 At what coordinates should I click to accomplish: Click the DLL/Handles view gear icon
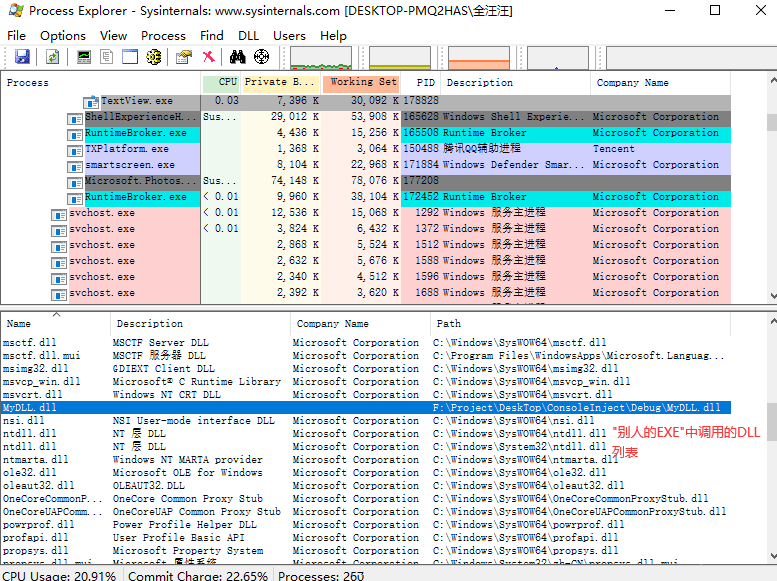(x=154, y=57)
